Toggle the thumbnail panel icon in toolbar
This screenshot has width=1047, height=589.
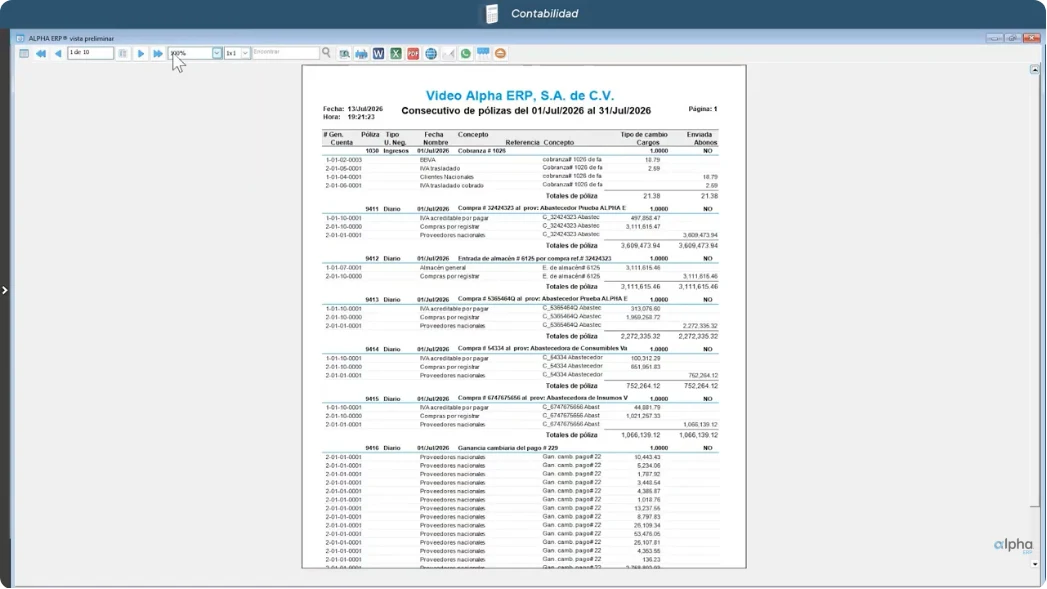24,53
